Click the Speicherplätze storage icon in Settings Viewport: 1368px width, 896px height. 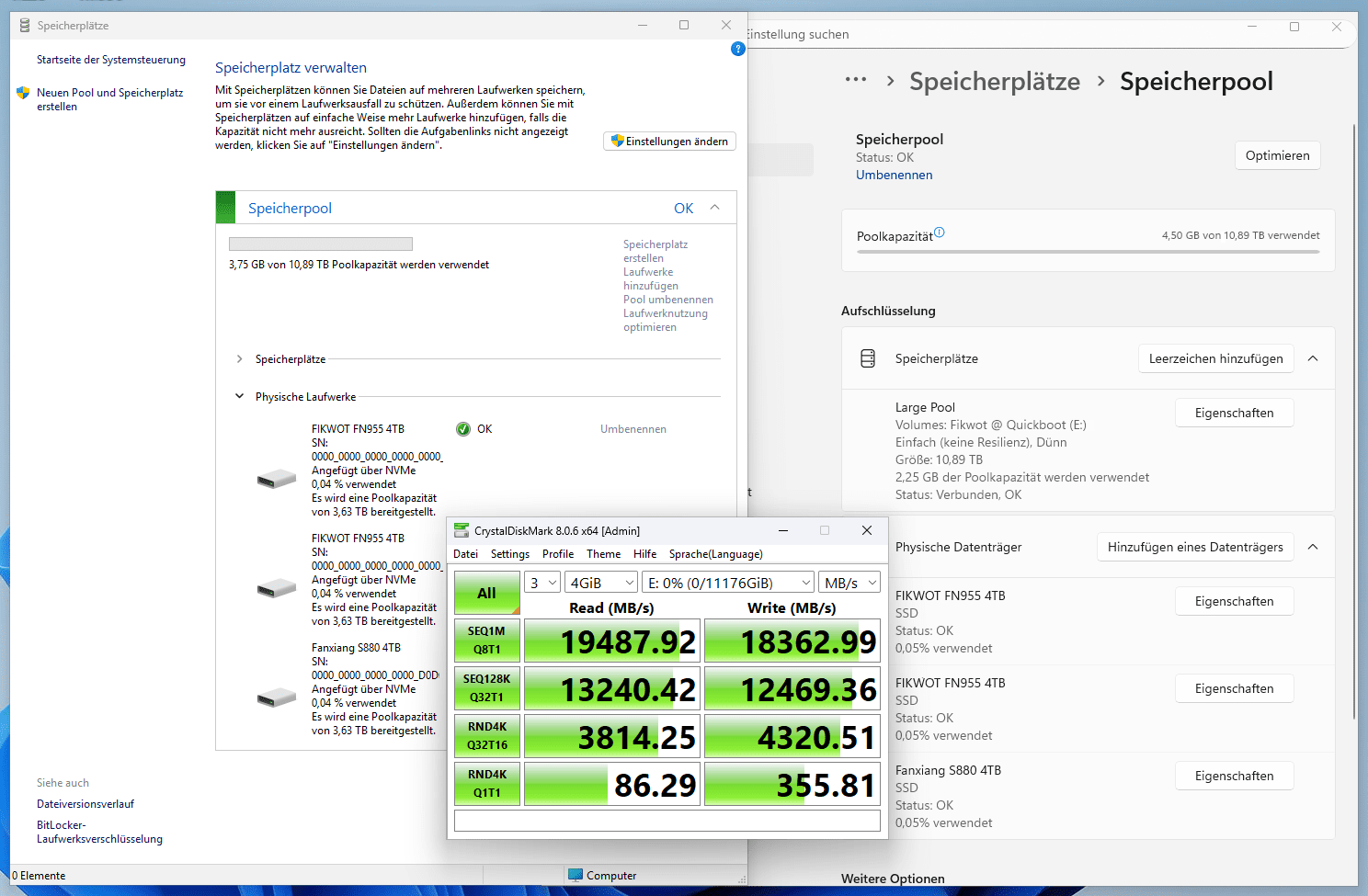pos(868,358)
